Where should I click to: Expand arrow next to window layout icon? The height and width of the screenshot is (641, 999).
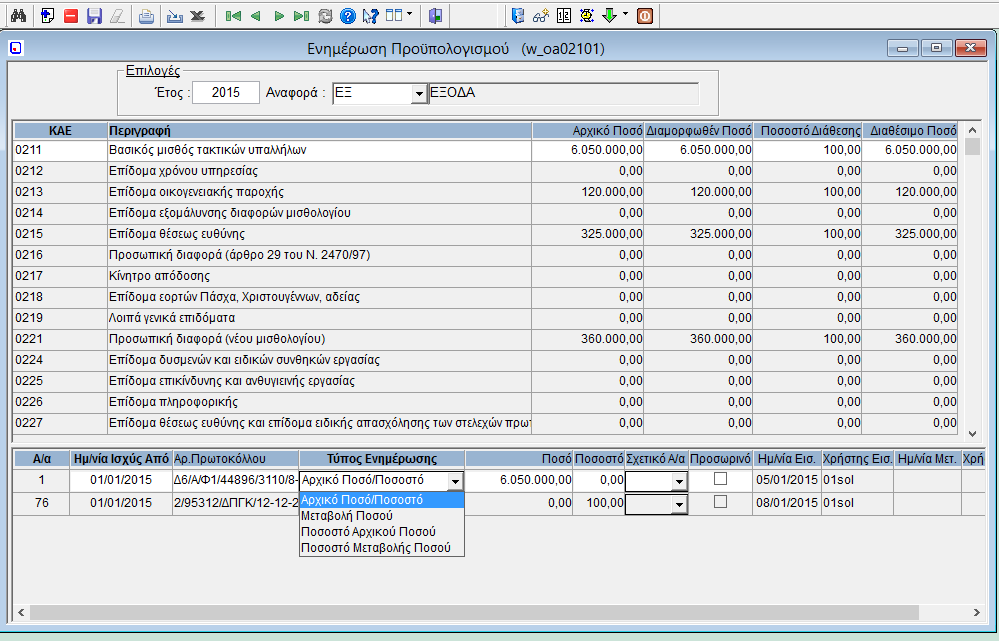(409, 14)
